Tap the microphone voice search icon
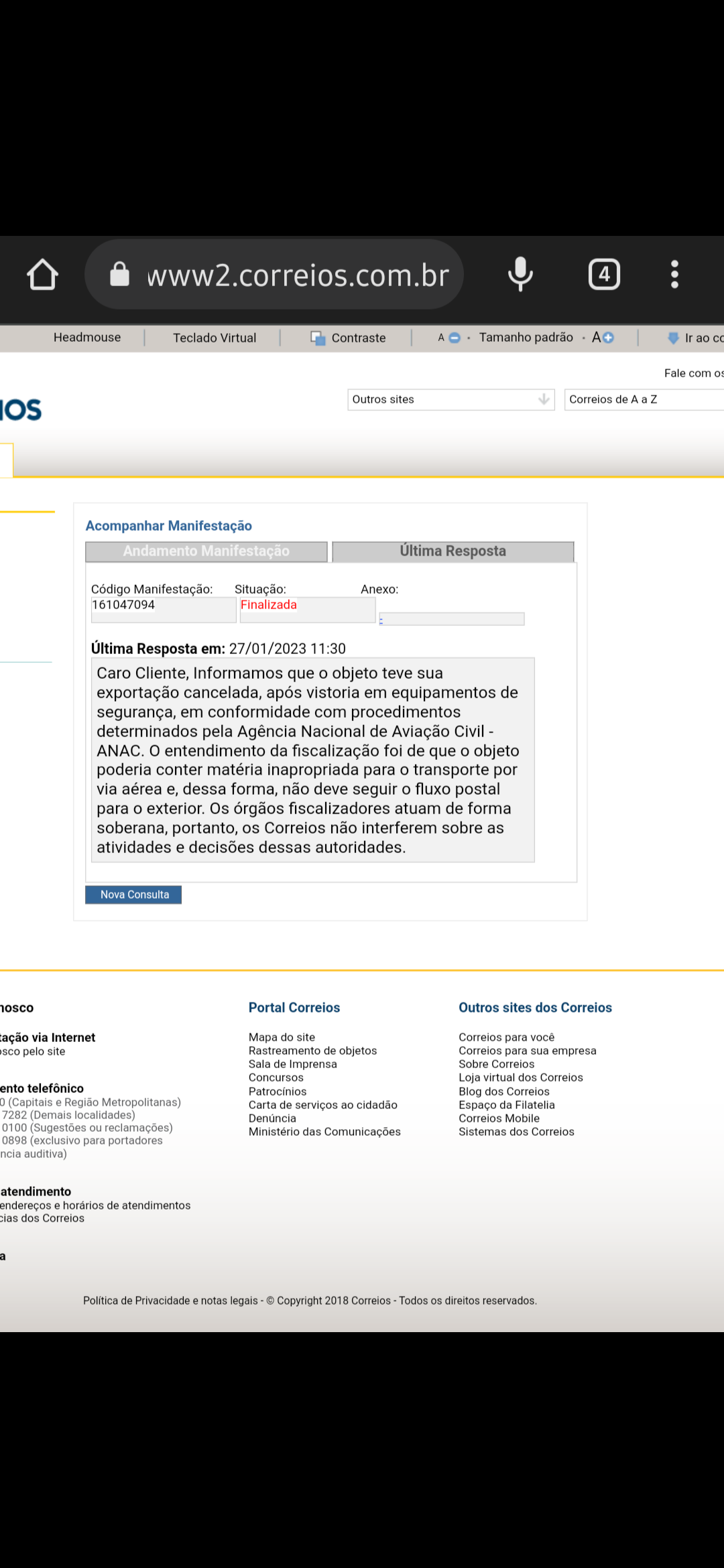The width and height of the screenshot is (724, 1568). (520, 274)
